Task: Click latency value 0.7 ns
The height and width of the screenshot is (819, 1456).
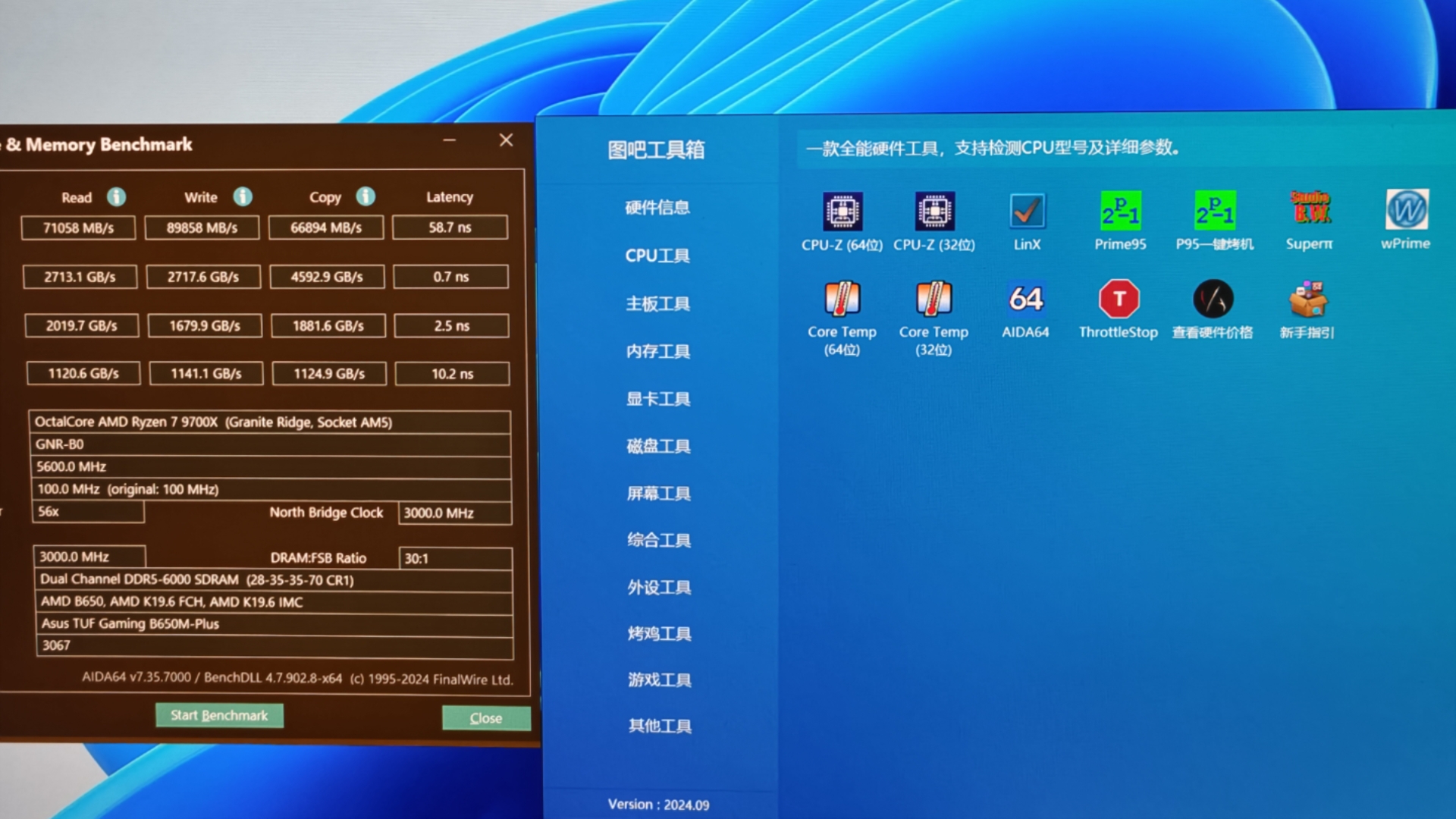Action: point(451,277)
